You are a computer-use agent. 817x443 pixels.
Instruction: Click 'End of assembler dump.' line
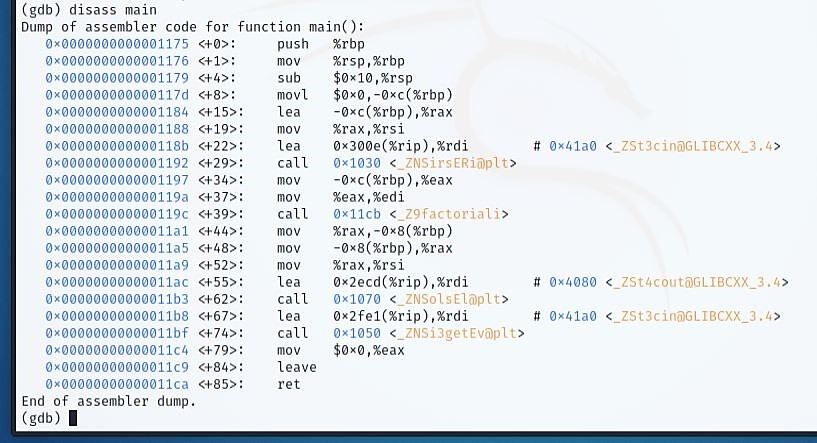coord(108,401)
